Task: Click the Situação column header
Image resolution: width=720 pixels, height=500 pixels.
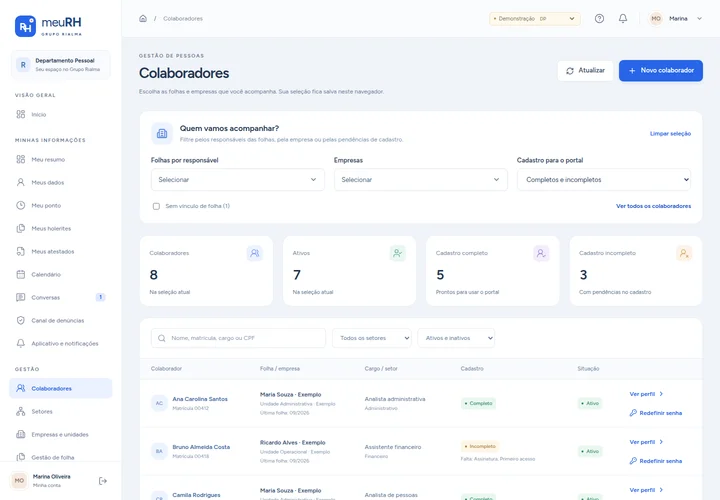Action: (x=588, y=369)
